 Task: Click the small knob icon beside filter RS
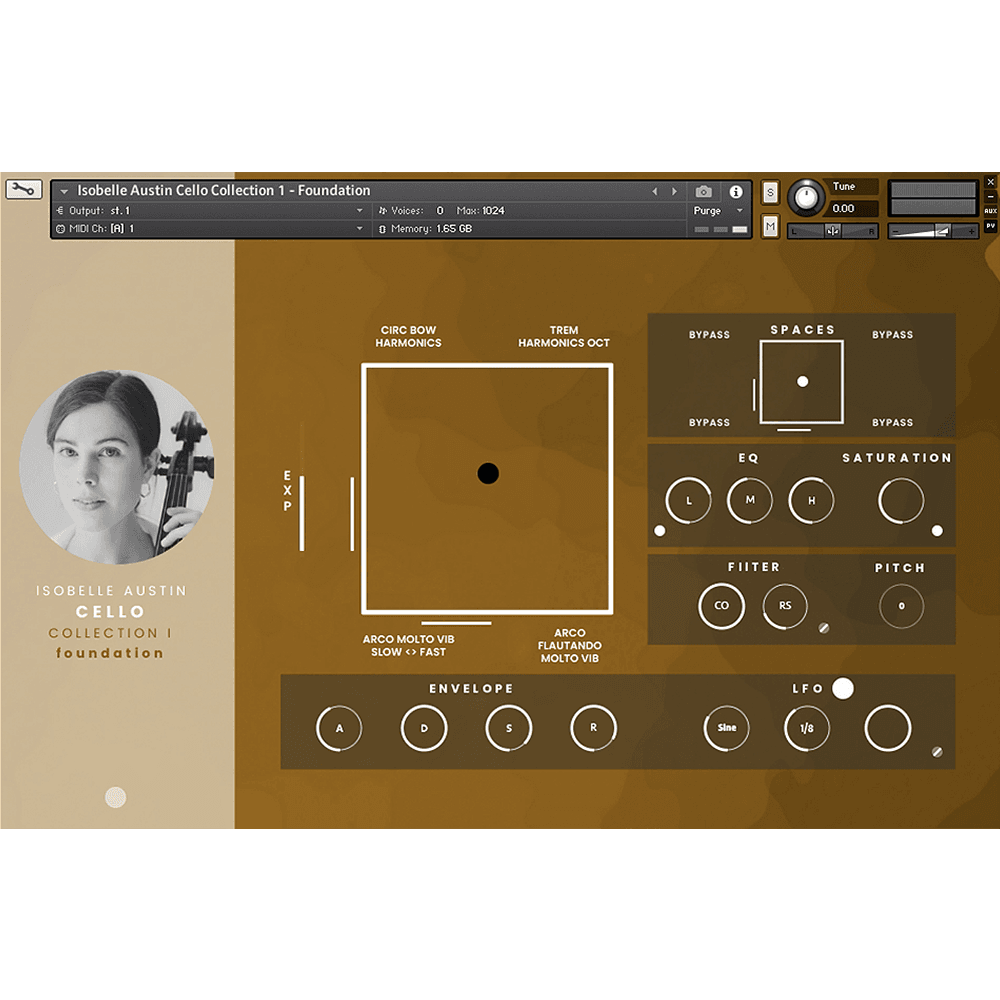coord(824,628)
